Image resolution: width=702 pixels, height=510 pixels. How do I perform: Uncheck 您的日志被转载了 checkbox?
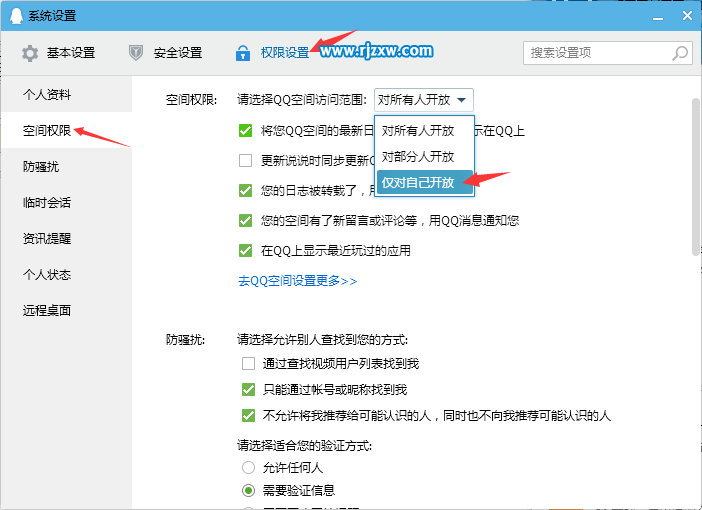(245, 190)
